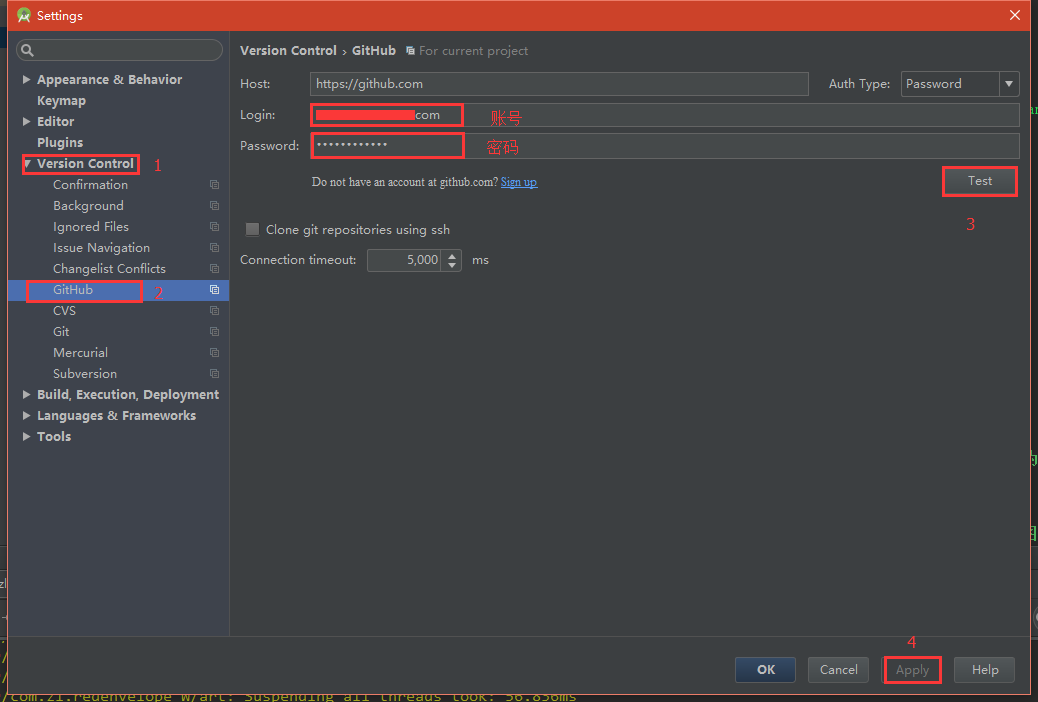Image resolution: width=1038 pixels, height=702 pixels.
Task: Enable Clone git repositories using ssh
Action: 252,230
